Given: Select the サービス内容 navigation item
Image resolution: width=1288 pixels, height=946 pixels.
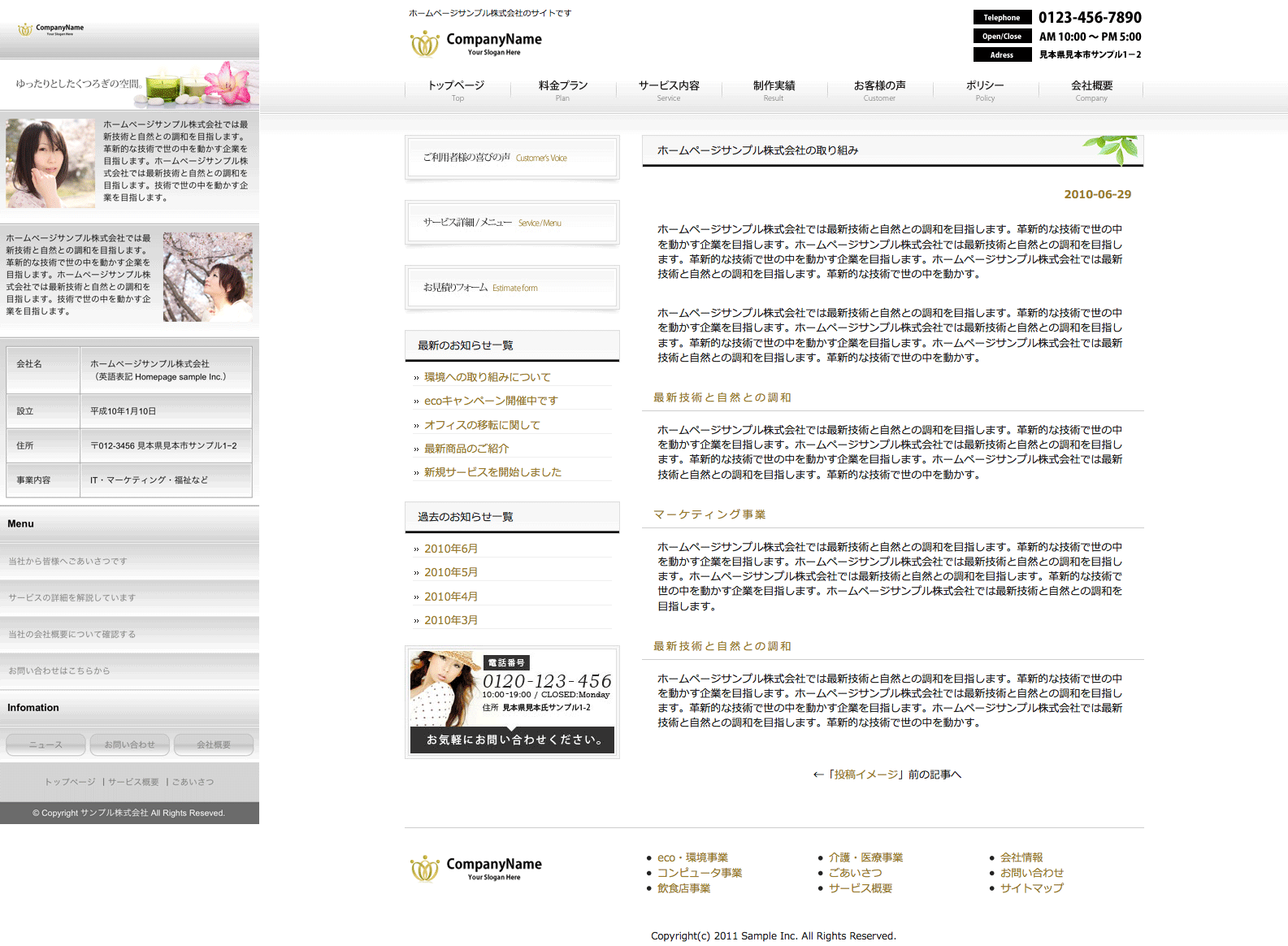Looking at the screenshot, I should [668, 90].
